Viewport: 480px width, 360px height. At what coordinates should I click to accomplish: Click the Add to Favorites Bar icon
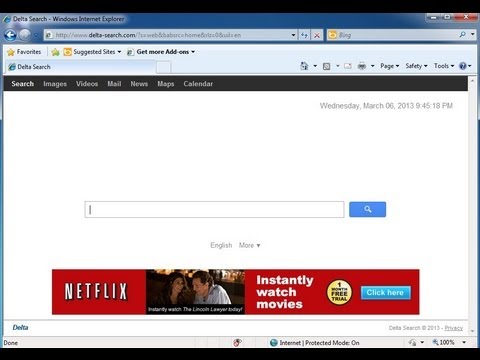coord(55,52)
